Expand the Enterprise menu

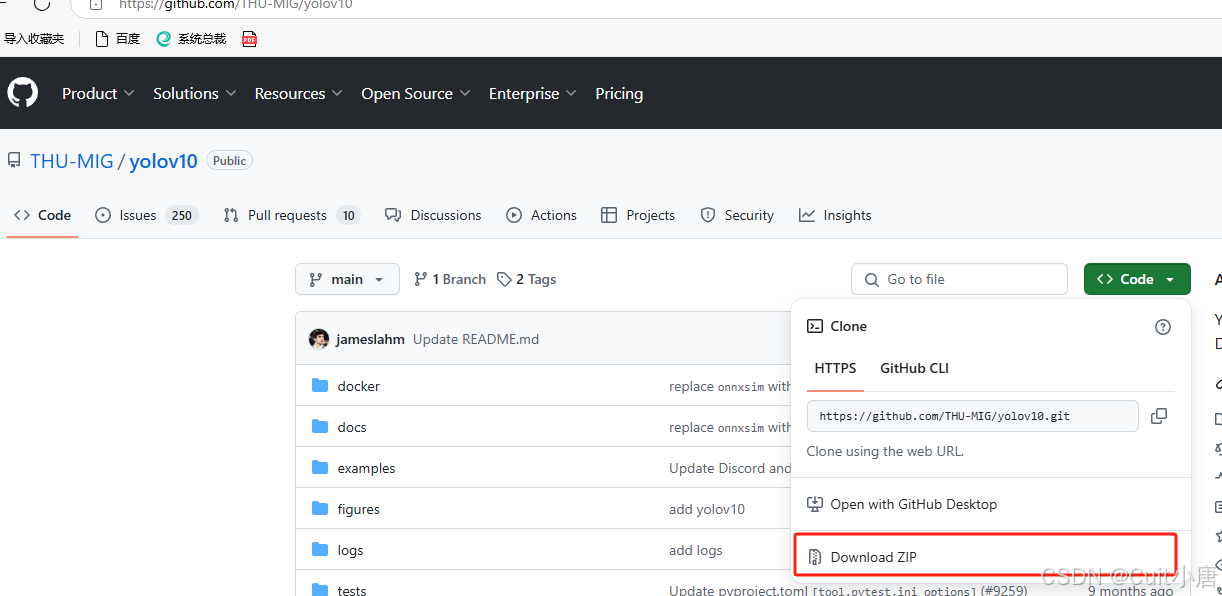coord(533,93)
